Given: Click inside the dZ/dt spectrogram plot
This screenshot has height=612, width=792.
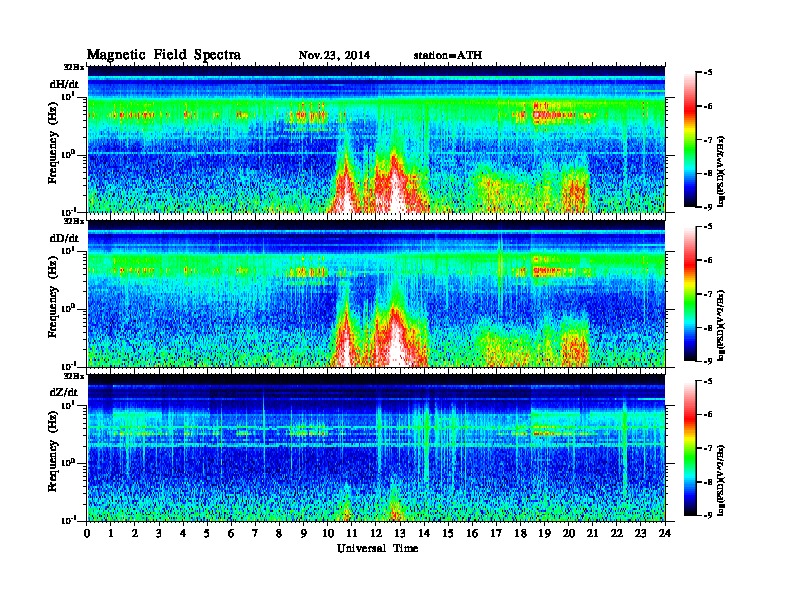Looking at the screenshot, I should [x=376, y=448].
